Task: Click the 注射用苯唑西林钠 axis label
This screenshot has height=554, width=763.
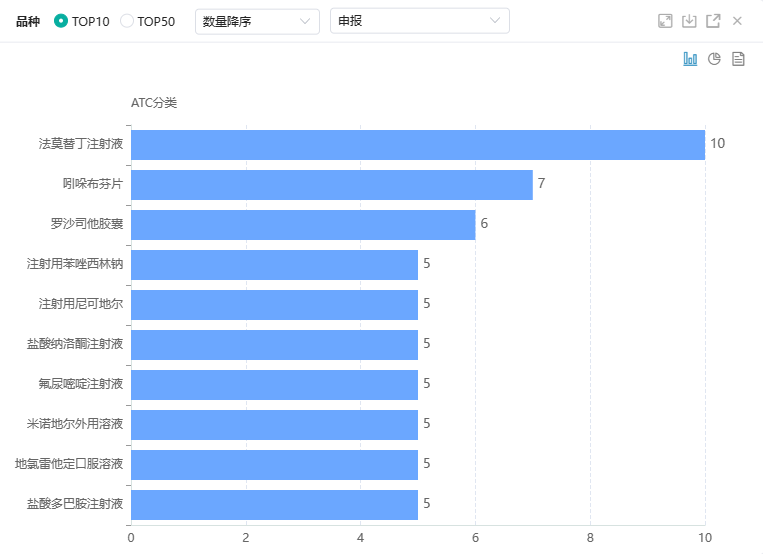Action: (75, 264)
